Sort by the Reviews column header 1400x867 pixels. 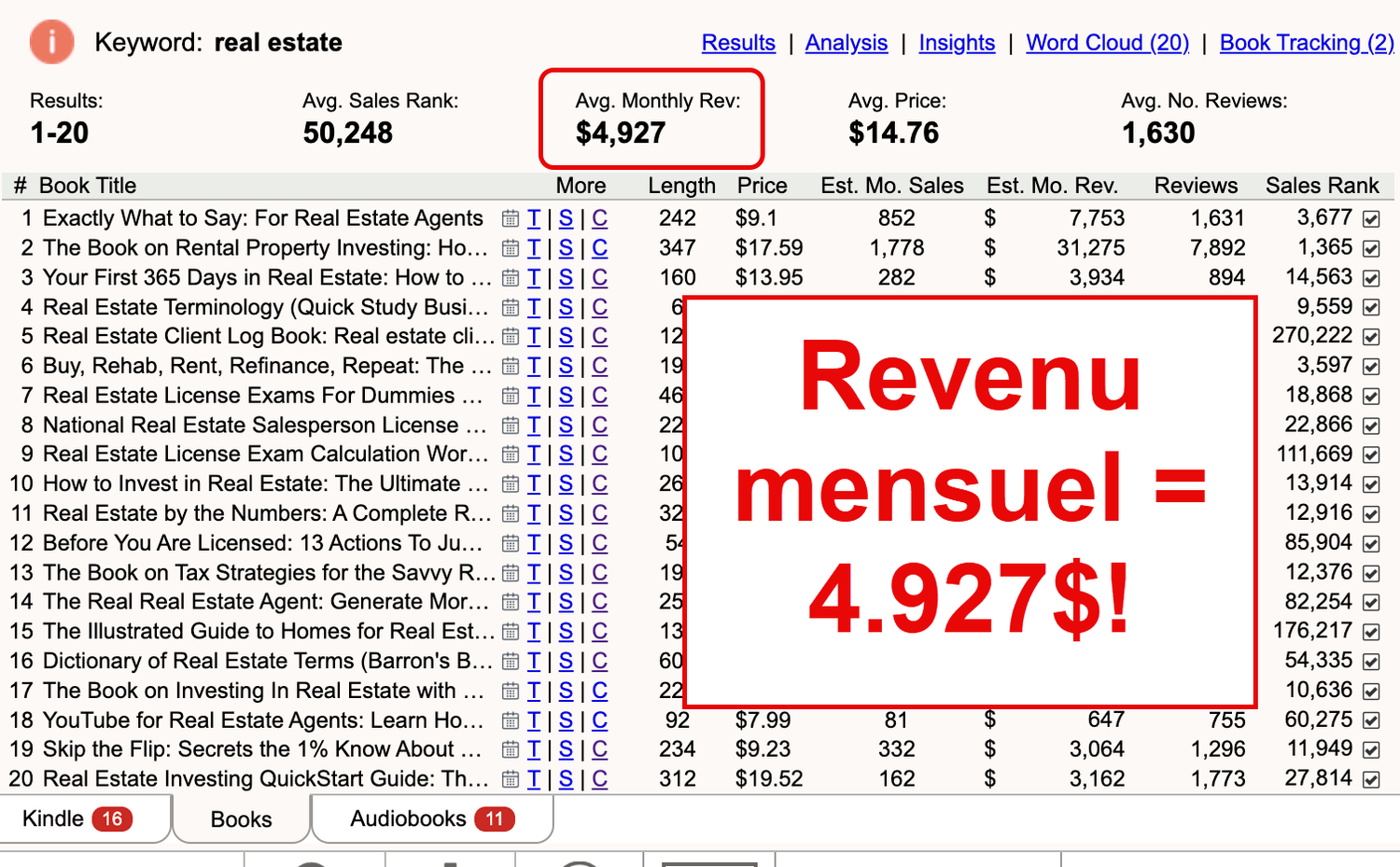tap(1197, 186)
